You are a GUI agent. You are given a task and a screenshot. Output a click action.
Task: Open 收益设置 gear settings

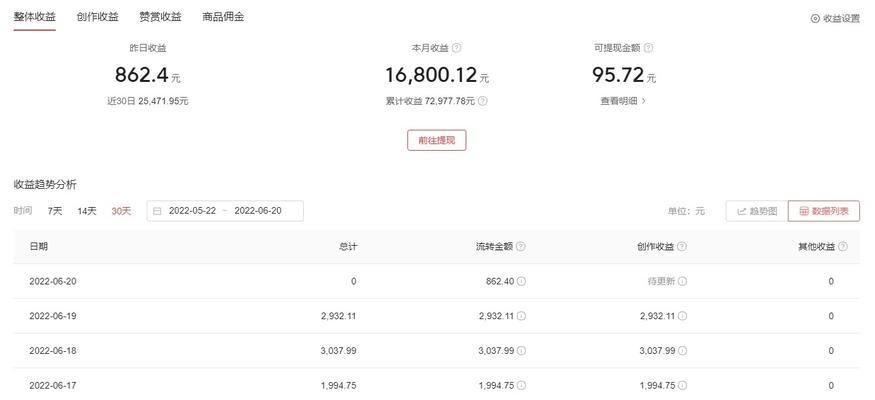click(x=835, y=18)
